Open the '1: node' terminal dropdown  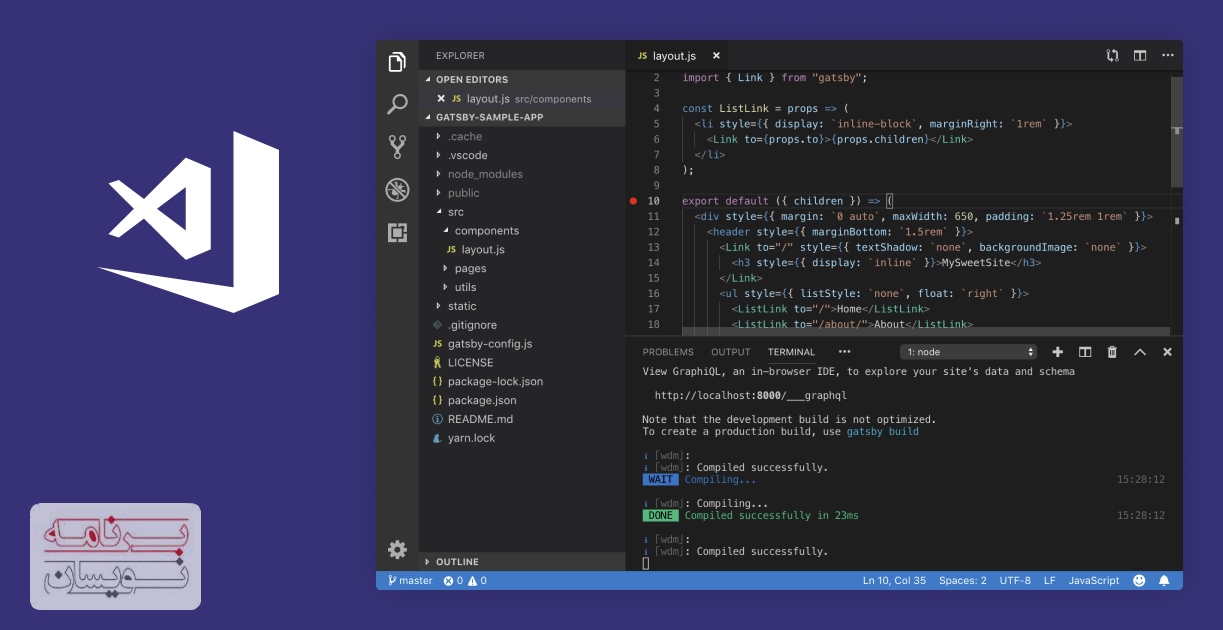(969, 352)
